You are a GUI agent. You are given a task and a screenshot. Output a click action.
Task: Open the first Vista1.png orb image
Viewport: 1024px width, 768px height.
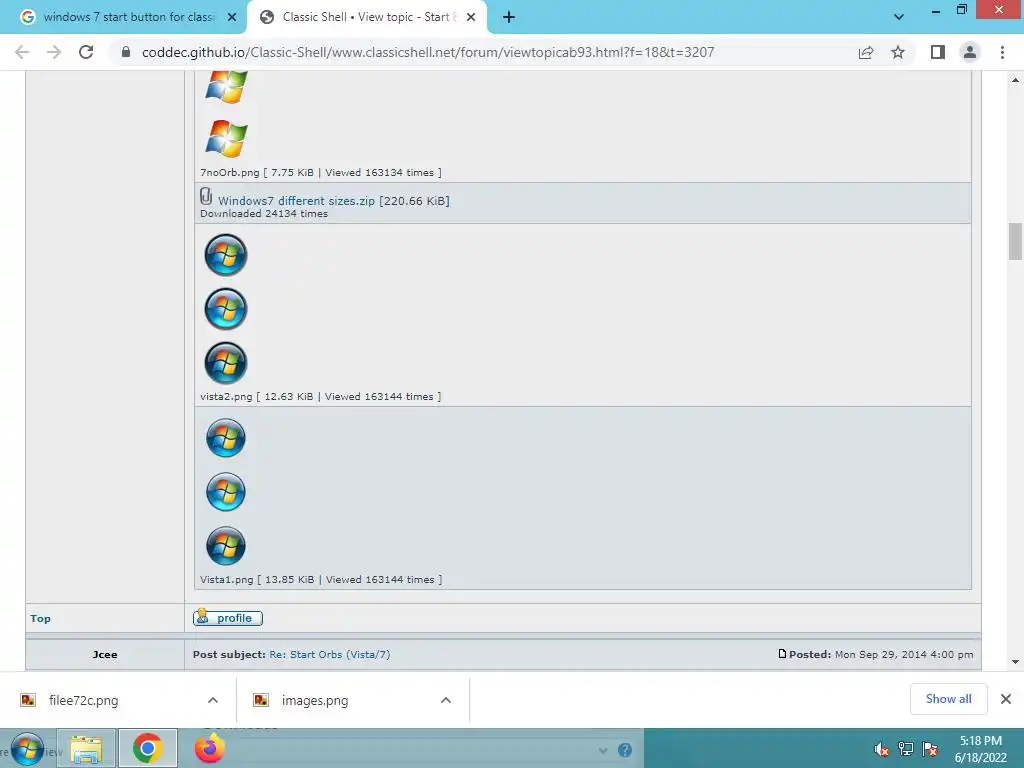pos(226,438)
